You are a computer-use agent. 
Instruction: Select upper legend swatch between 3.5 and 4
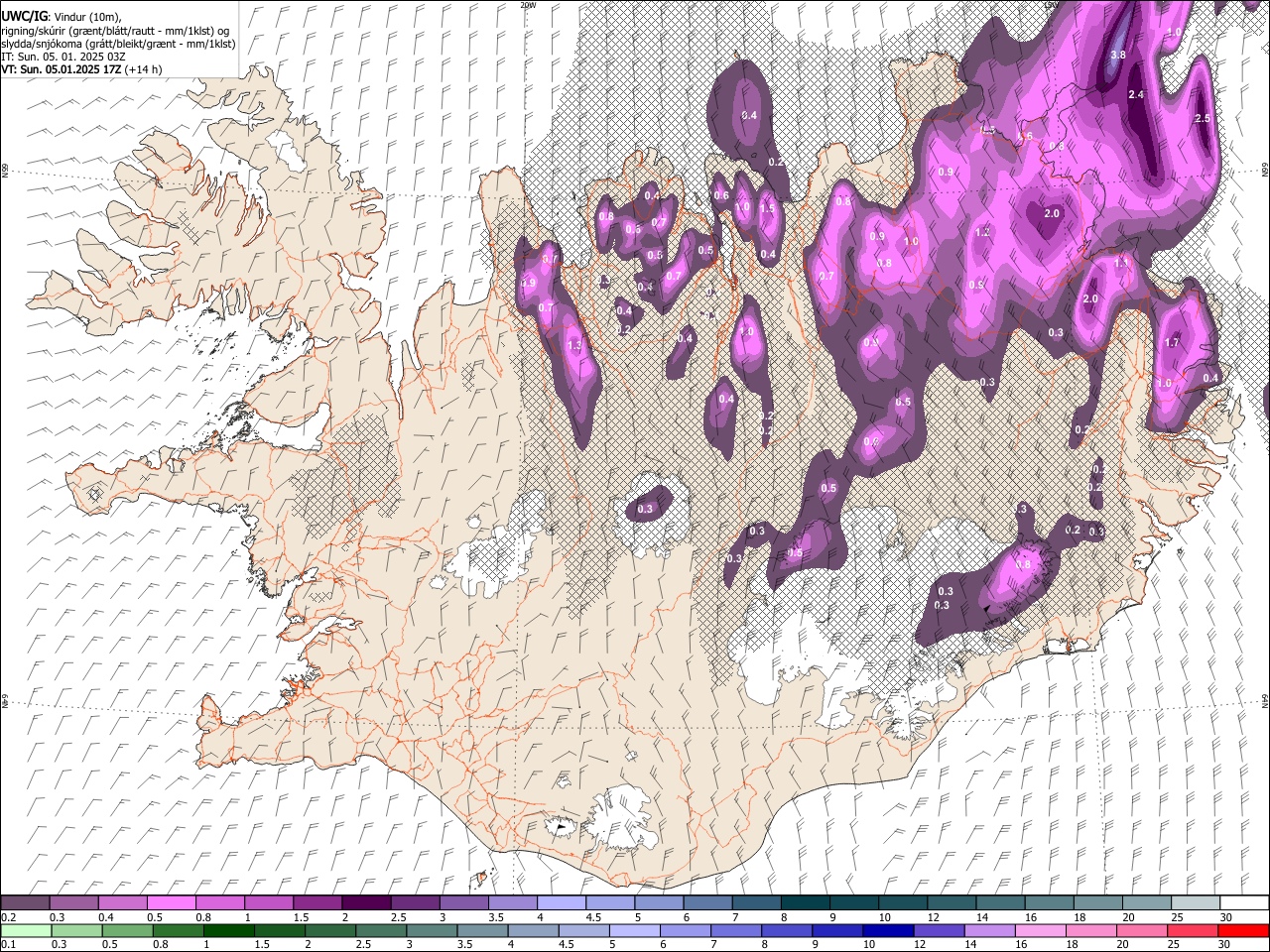[x=512, y=902]
